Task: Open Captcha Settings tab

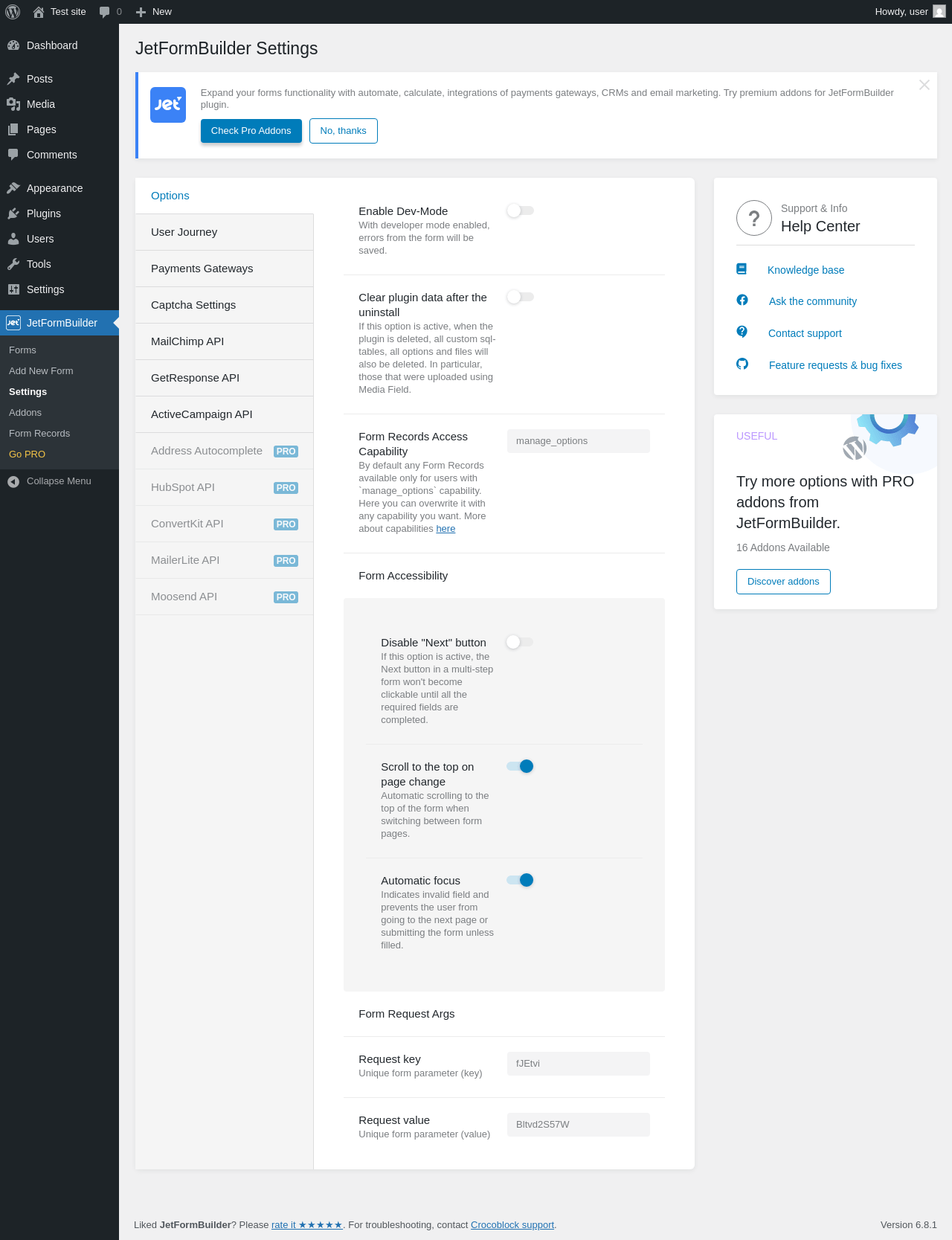Action: [x=225, y=305]
